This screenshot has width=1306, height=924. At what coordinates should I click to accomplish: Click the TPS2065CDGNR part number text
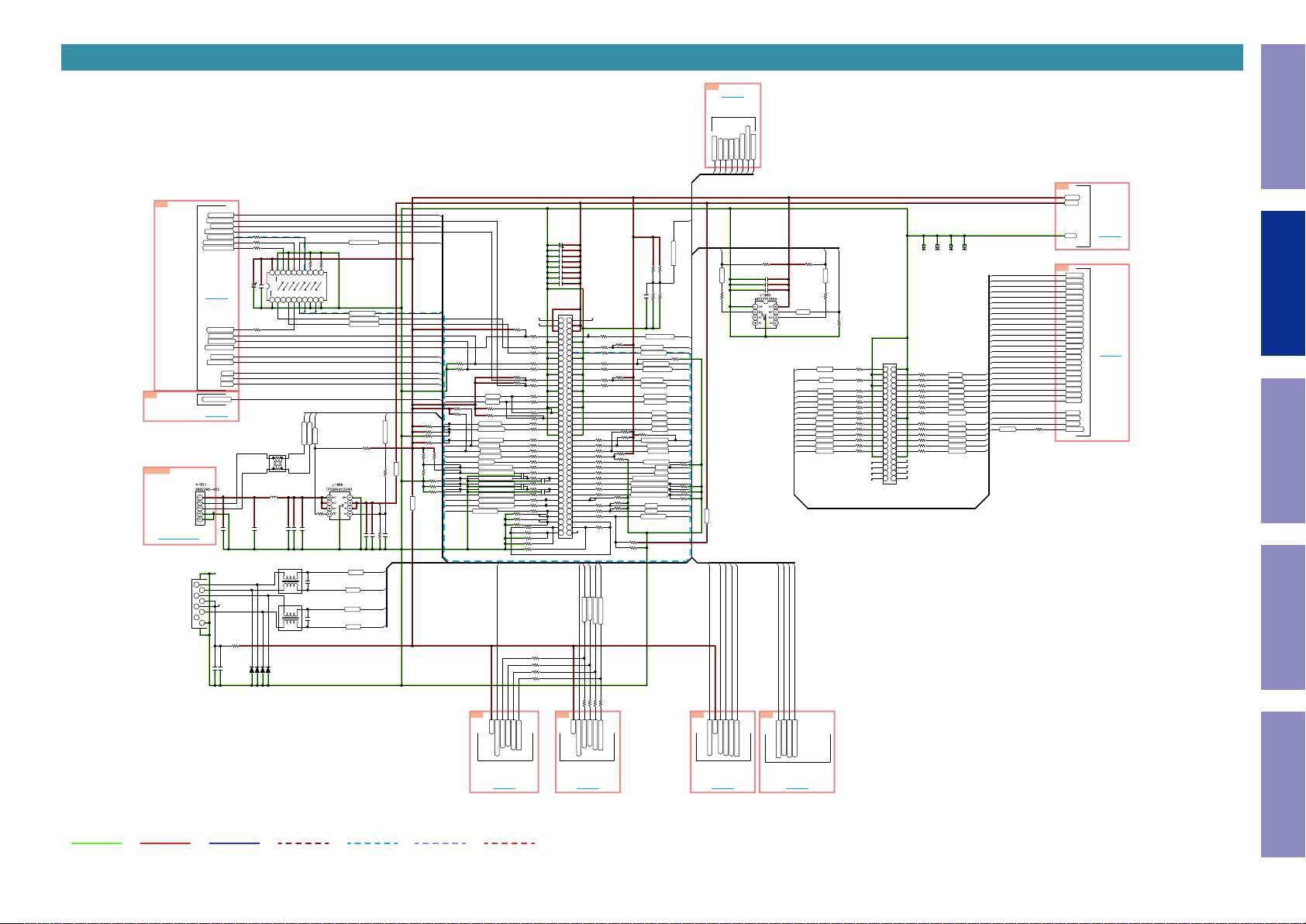tap(339, 489)
